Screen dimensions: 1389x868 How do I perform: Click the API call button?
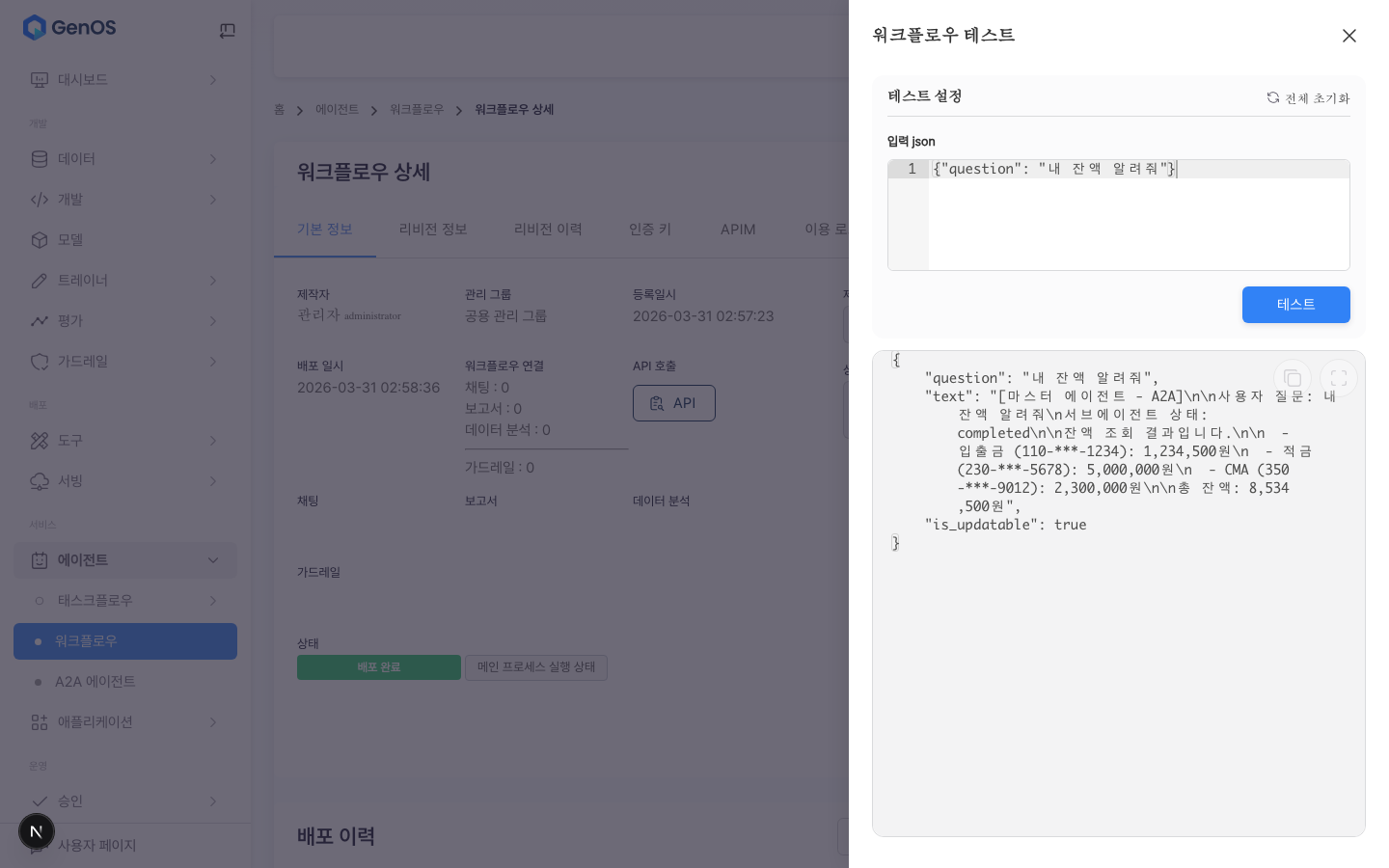(x=674, y=403)
